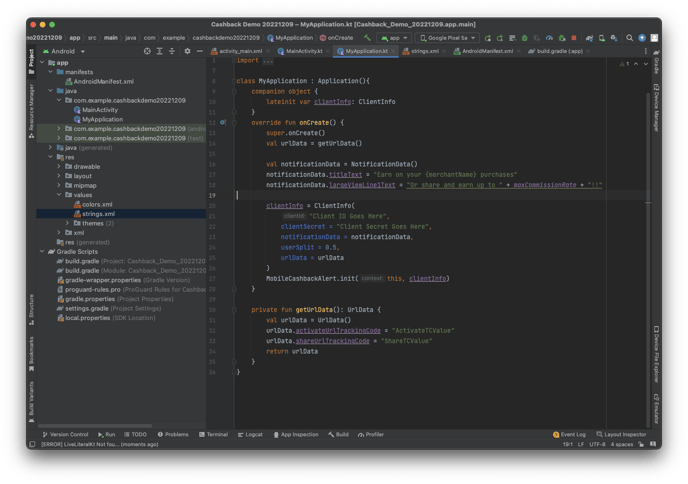The width and height of the screenshot is (688, 484).
Task: Click the Build hammer icon in toolbar
Action: 368,37
